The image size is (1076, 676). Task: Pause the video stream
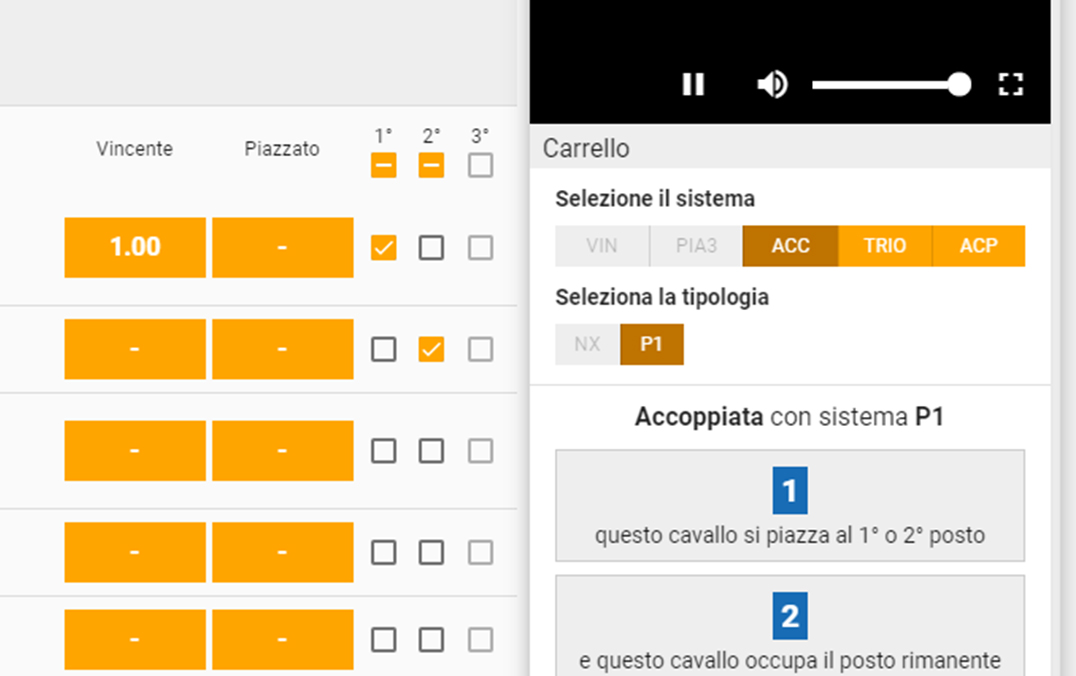693,84
